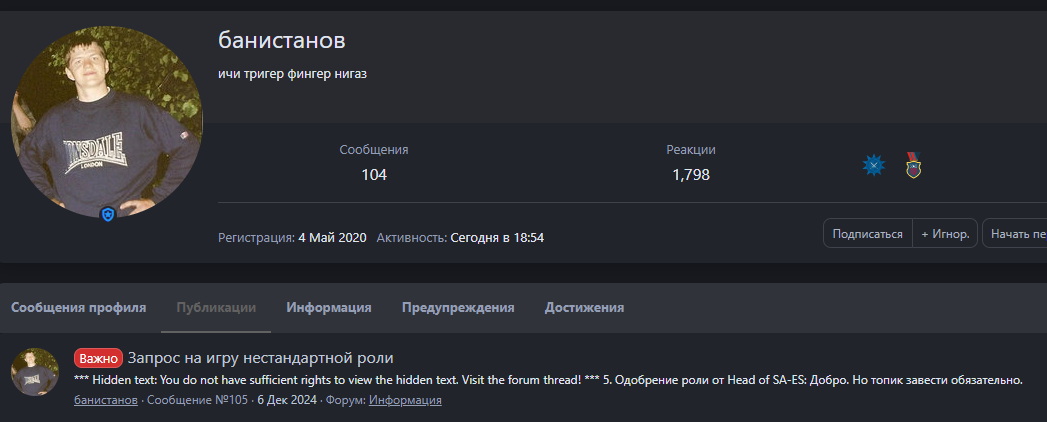Click the blue spiky star badge icon
Viewport: 1047px width, 422px height.
[874, 166]
